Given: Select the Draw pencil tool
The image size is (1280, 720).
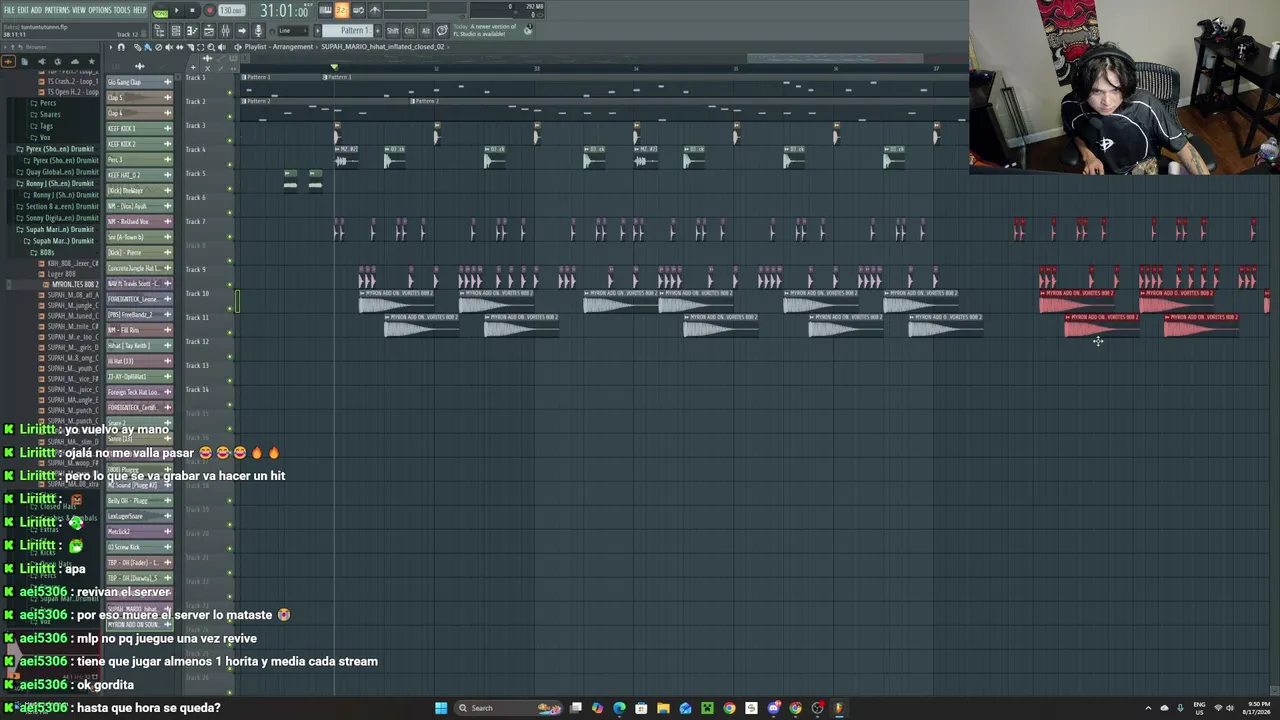Looking at the screenshot, I should click(136, 47).
